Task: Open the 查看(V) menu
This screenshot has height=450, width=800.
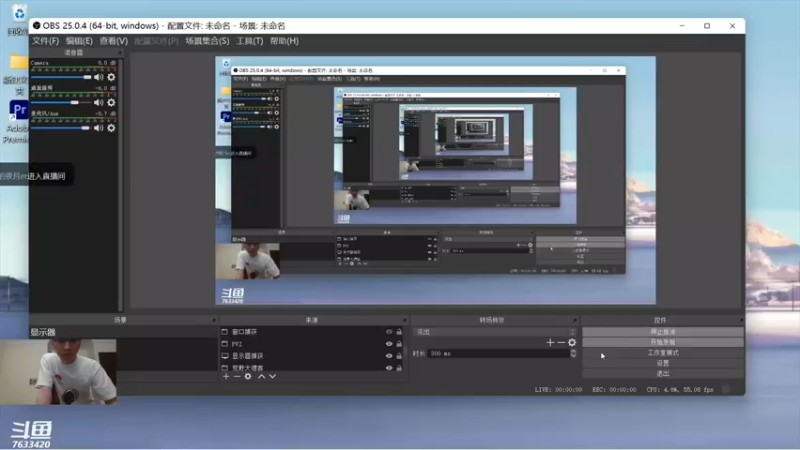Action: point(113,41)
